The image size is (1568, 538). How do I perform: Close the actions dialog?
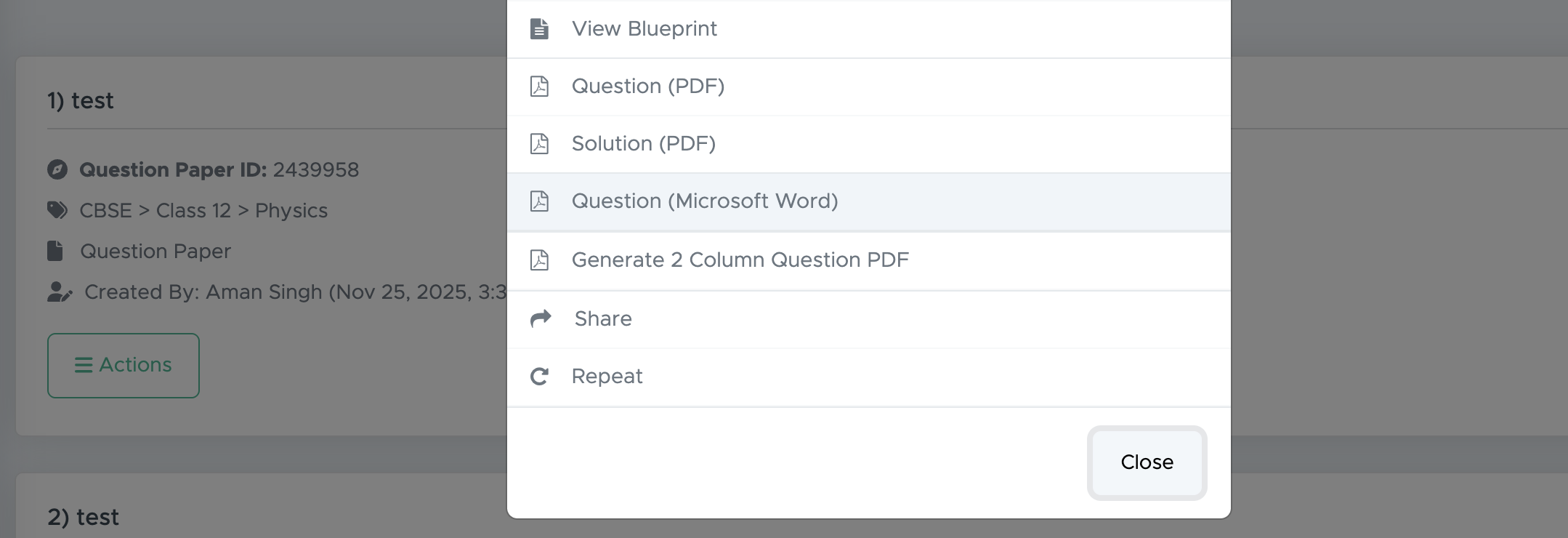point(1146,462)
